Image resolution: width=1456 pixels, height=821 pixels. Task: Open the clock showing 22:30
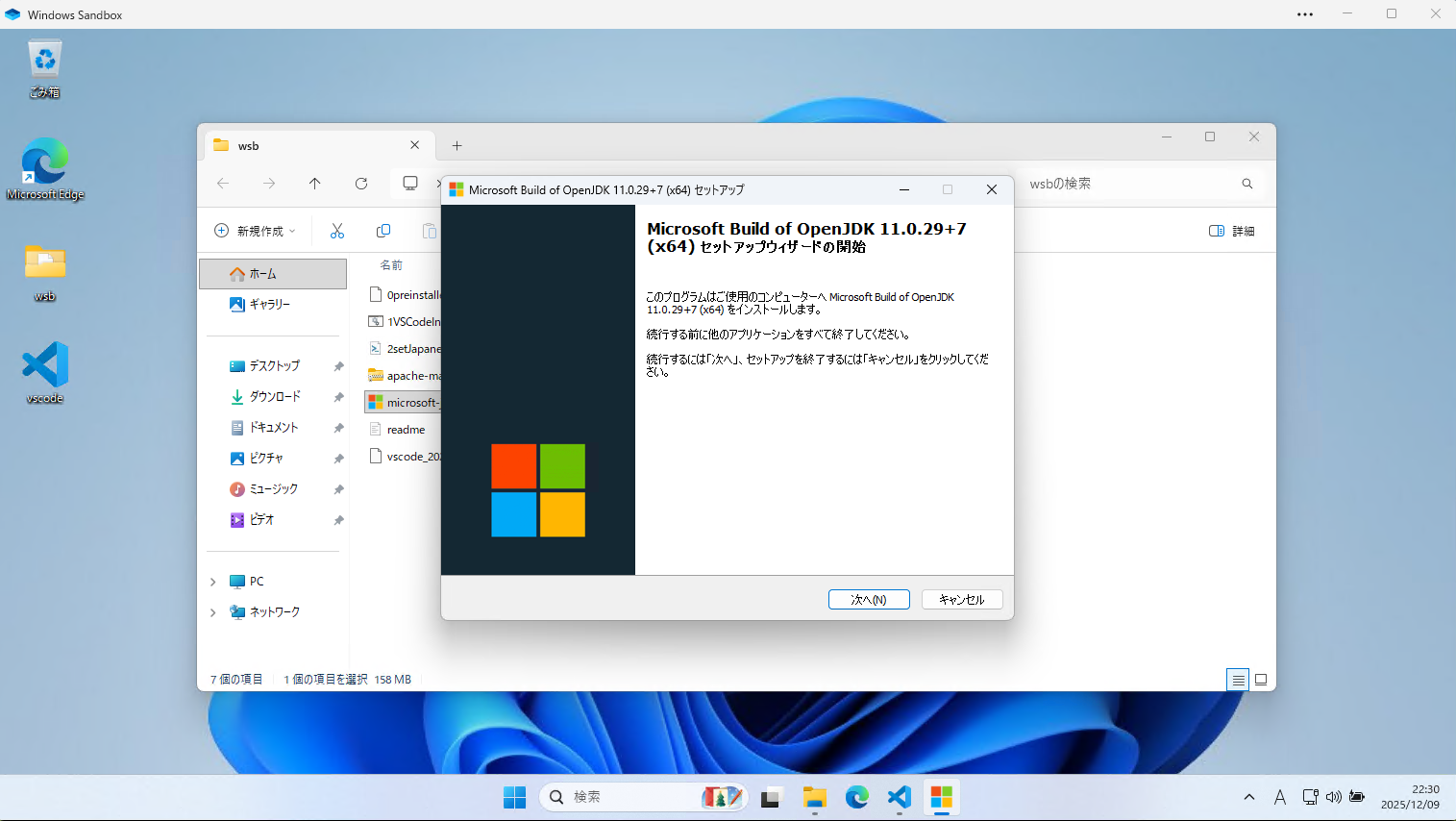pos(1410,797)
